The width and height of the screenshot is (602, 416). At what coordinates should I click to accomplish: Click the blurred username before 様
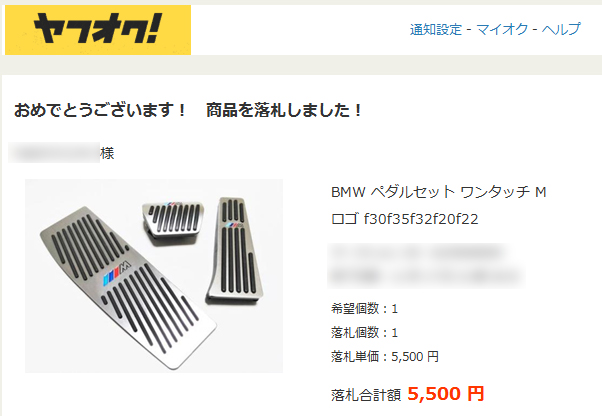click(x=54, y=153)
